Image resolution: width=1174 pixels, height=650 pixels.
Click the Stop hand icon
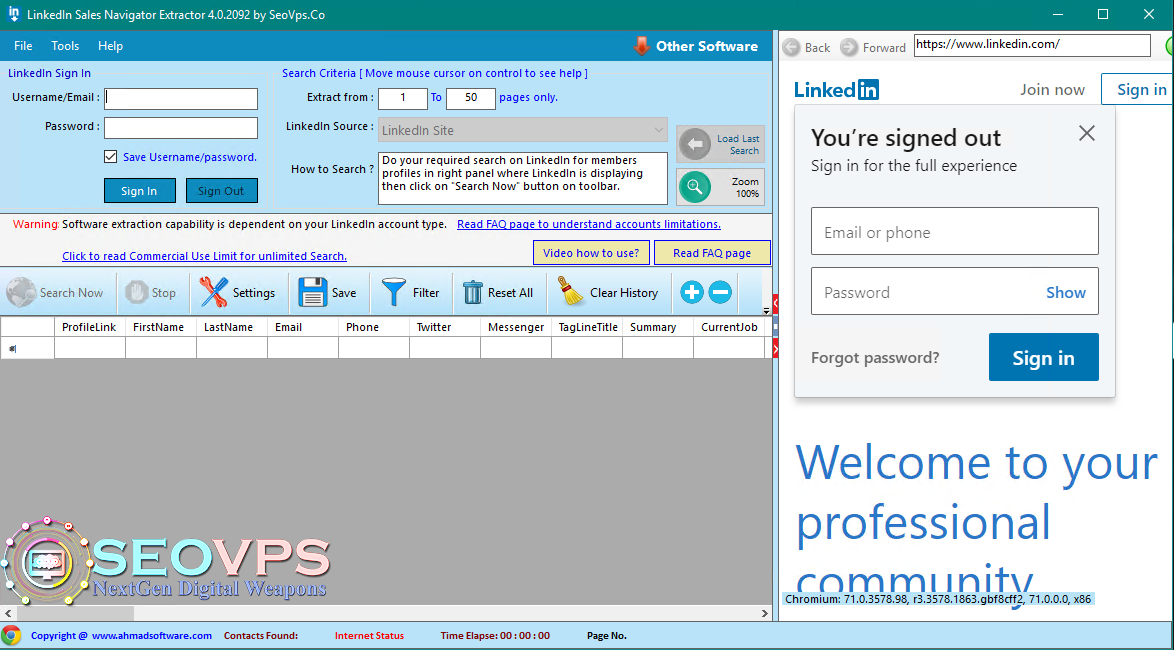tap(136, 293)
